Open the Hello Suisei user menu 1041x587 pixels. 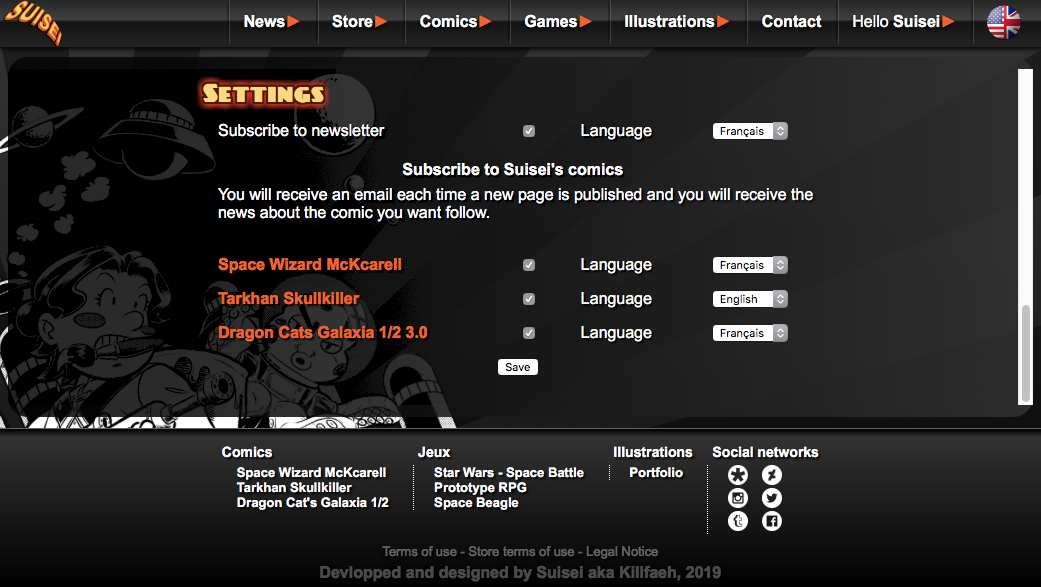(x=903, y=21)
